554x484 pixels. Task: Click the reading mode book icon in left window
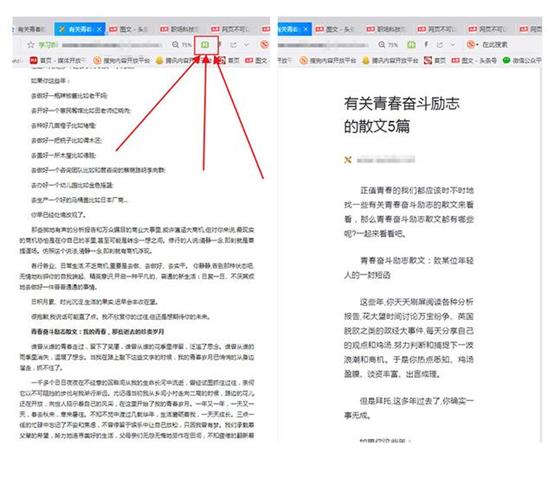pyautogui.click(x=205, y=45)
